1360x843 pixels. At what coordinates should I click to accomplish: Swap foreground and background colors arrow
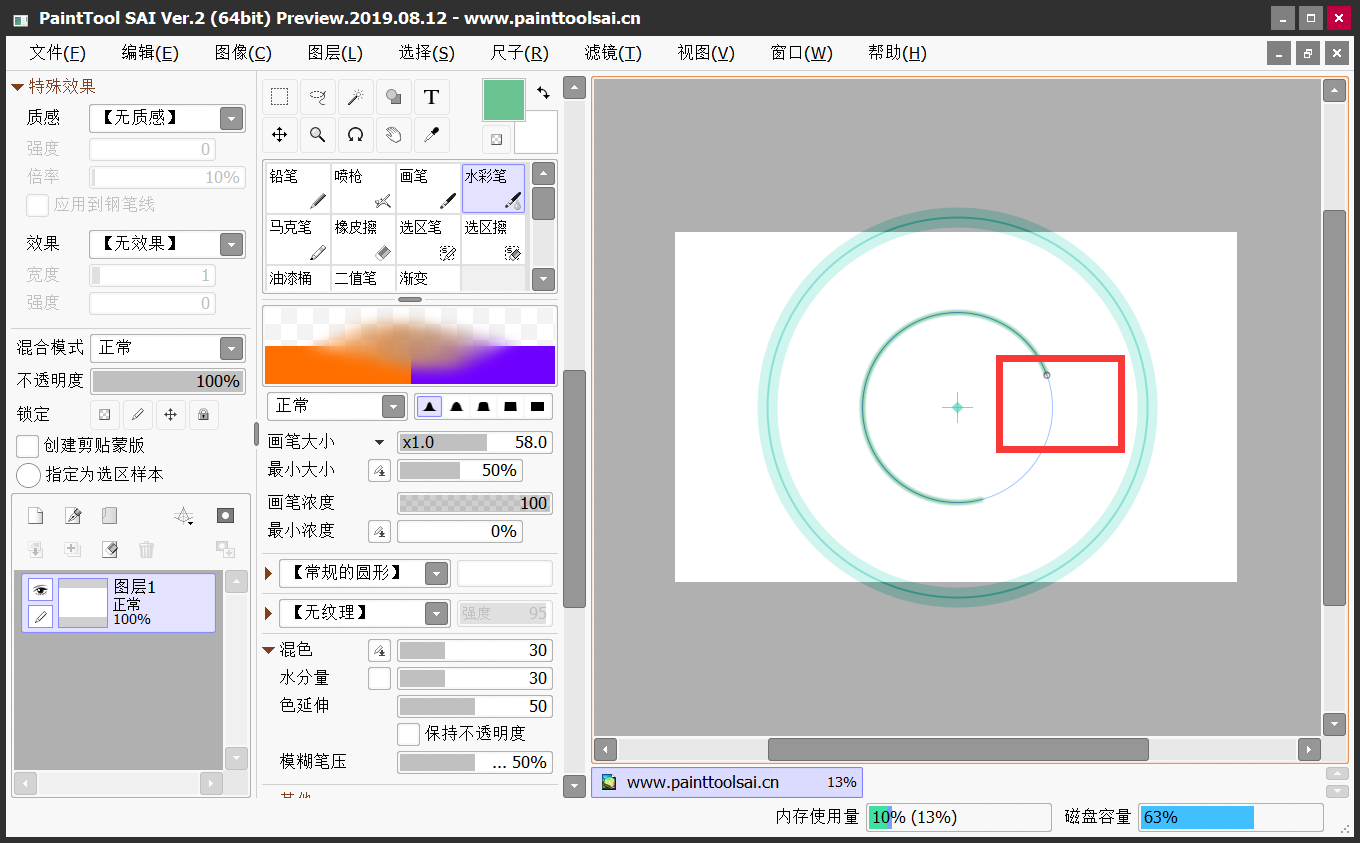coord(543,93)
